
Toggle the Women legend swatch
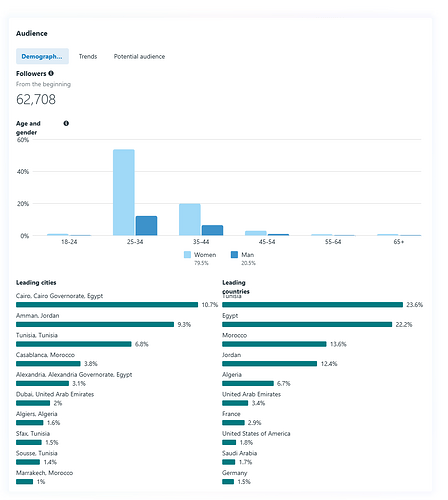(187, 255)
